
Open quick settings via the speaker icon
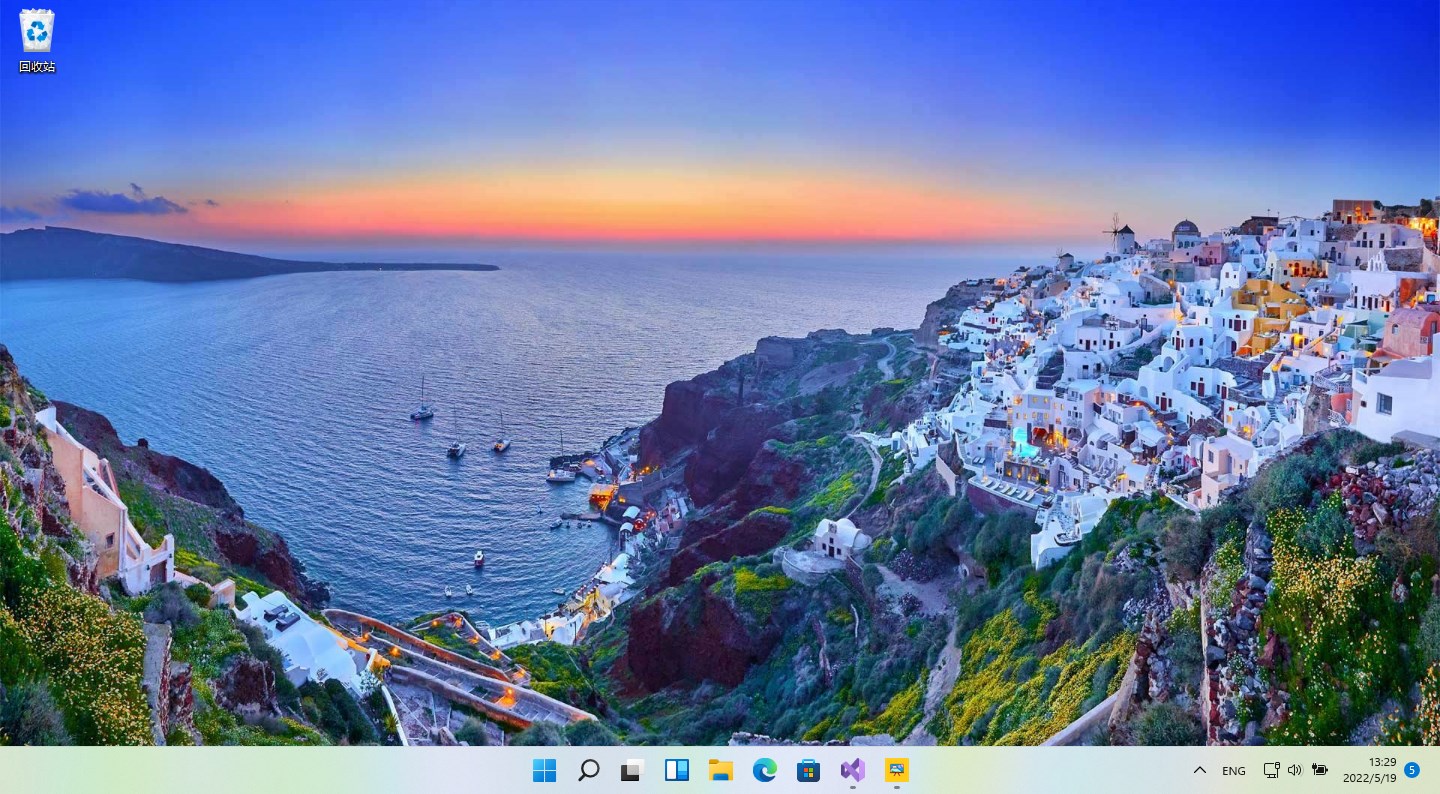(x=1294, y=770)
